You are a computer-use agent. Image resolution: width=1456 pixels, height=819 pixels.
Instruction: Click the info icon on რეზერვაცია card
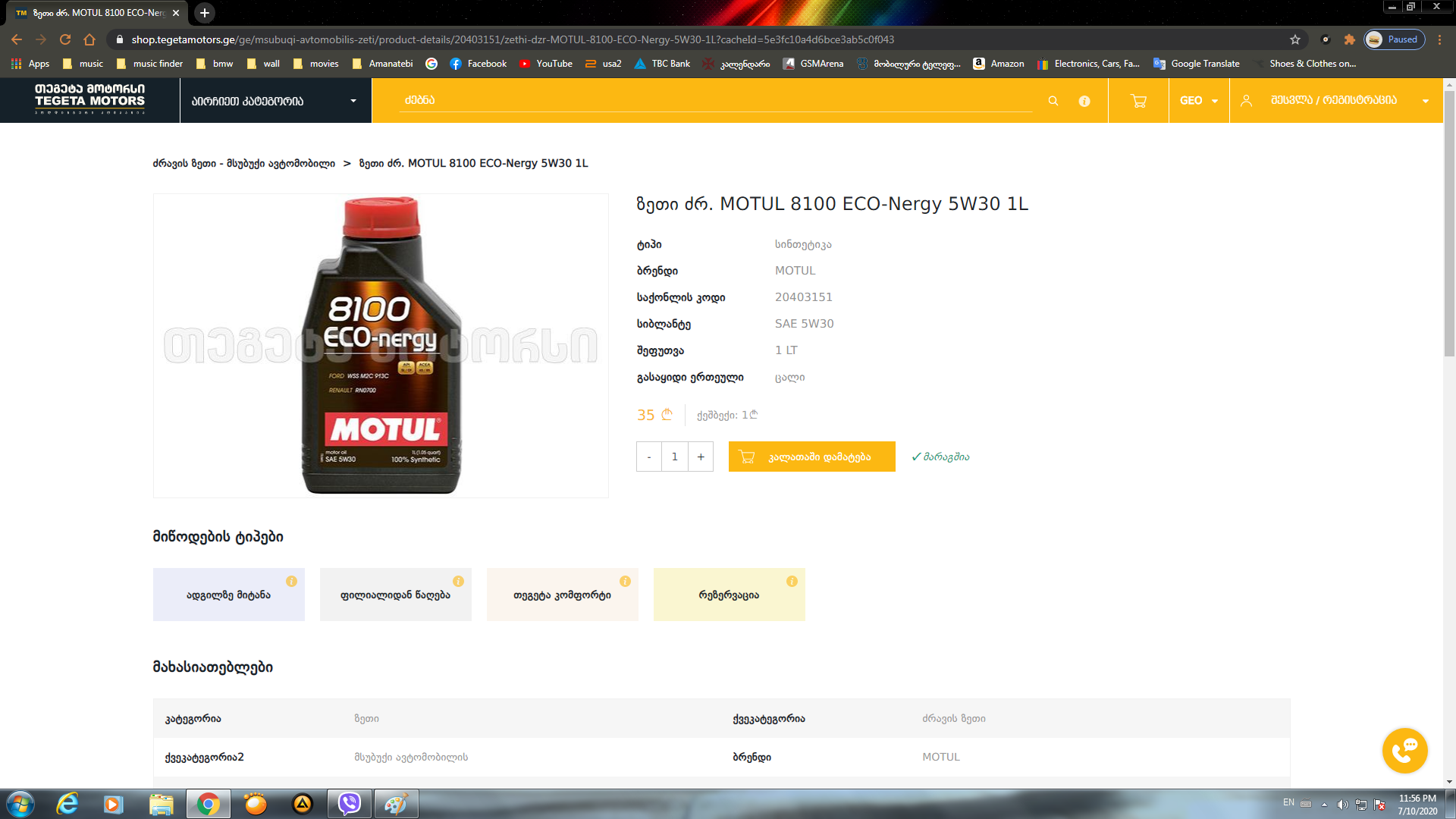pos(792,581)
